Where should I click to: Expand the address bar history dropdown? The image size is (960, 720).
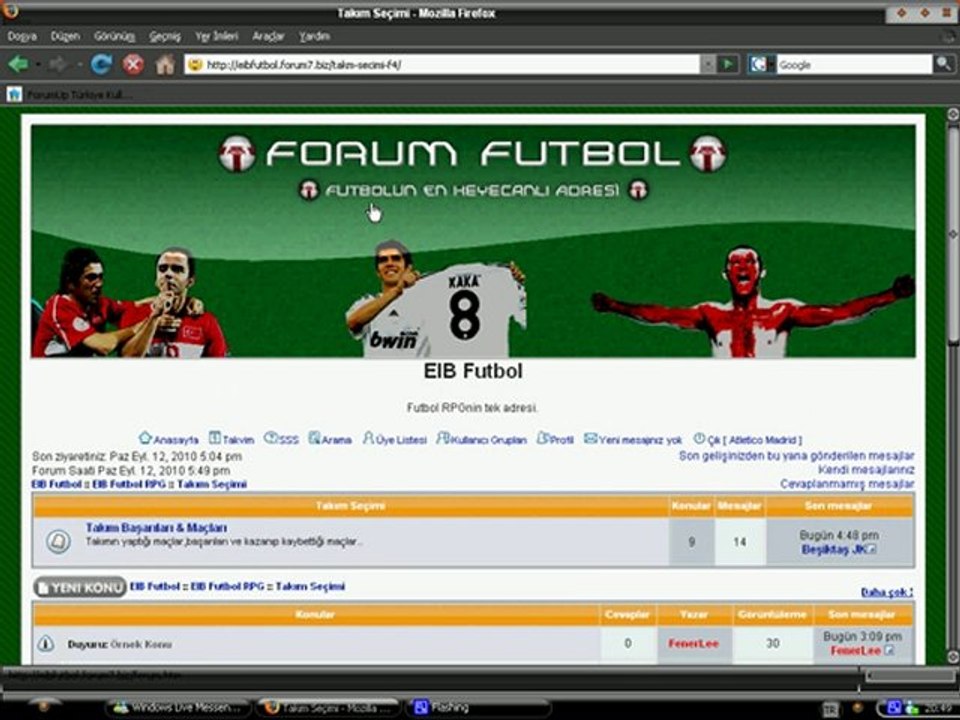(x=708, y=64)
